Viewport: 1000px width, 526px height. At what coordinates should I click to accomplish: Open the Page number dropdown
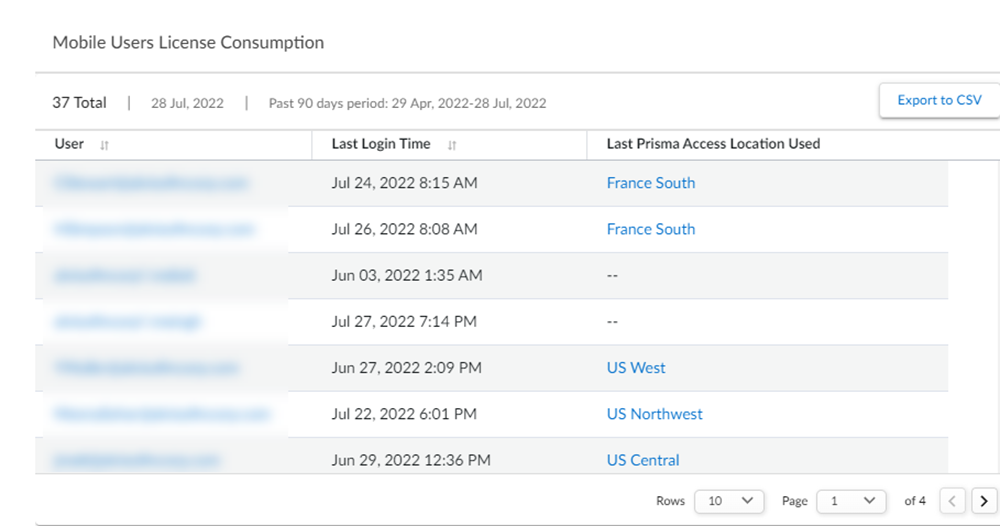pyautogui.click(x=852, y=501)
